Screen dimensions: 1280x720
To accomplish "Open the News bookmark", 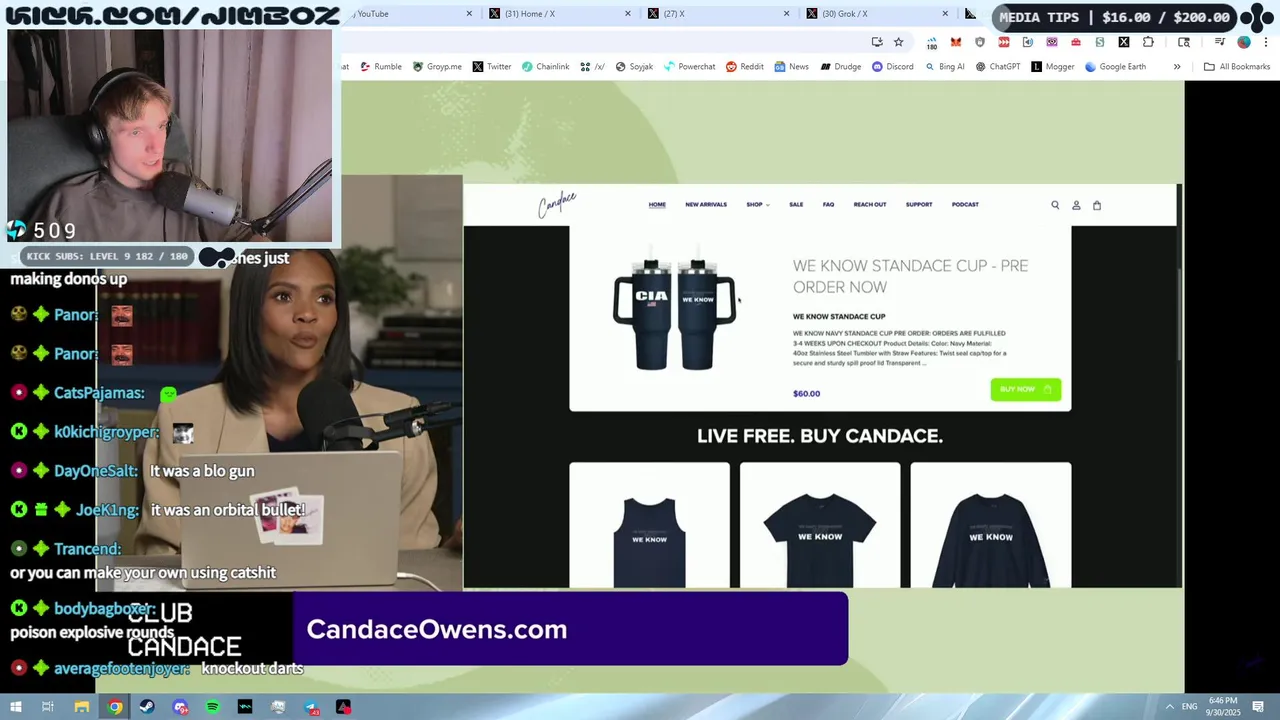I will click(790, 67).
